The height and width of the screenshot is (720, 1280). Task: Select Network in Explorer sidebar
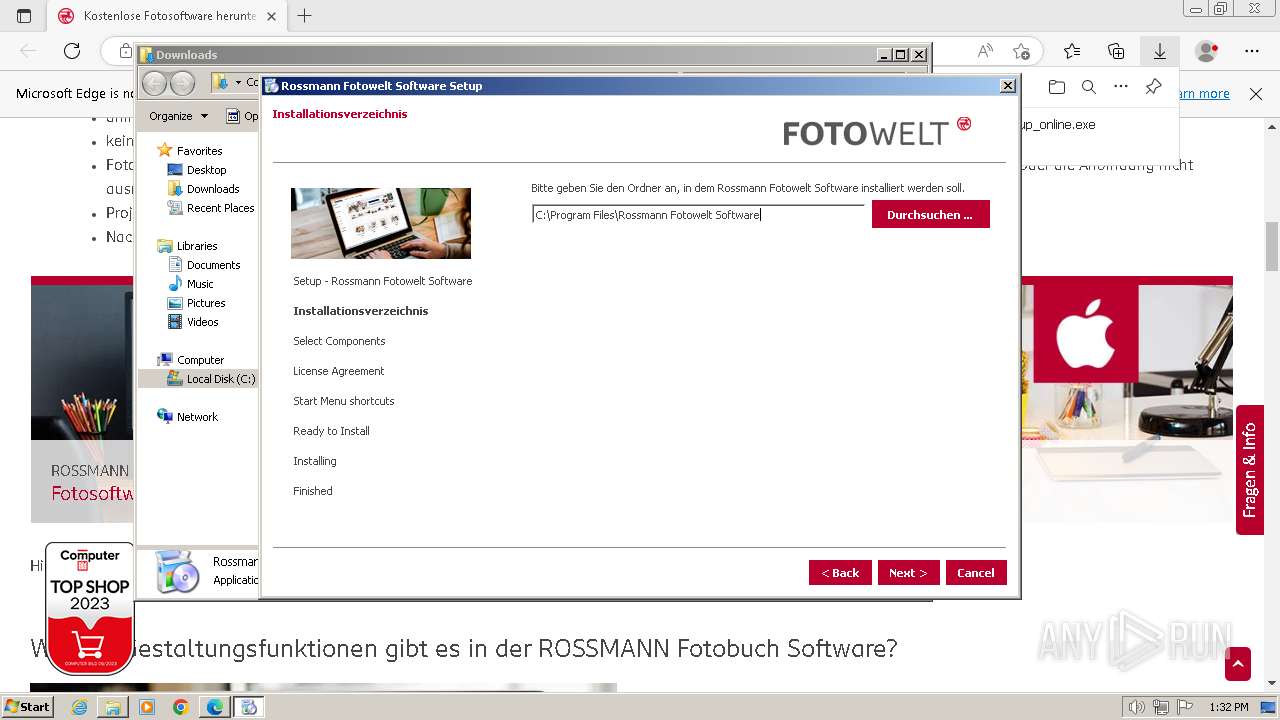[x=197, y=417]
